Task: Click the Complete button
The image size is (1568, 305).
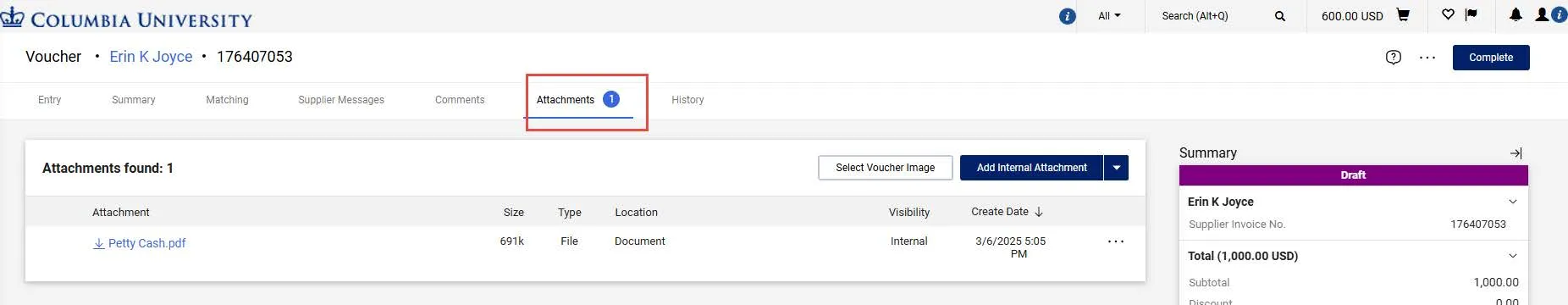Action: [x=1491, y=58]
